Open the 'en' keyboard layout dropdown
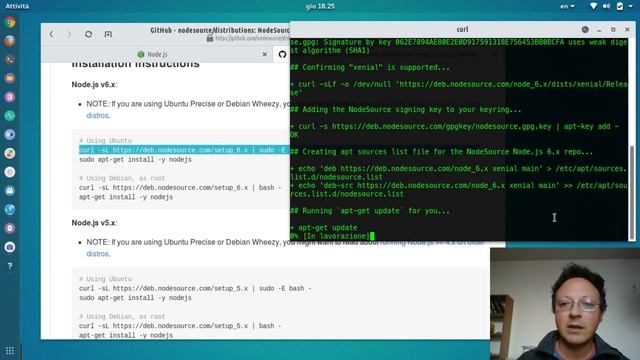Image resolution: width=640 pixels, height=360 pixels. pos(567,6)
